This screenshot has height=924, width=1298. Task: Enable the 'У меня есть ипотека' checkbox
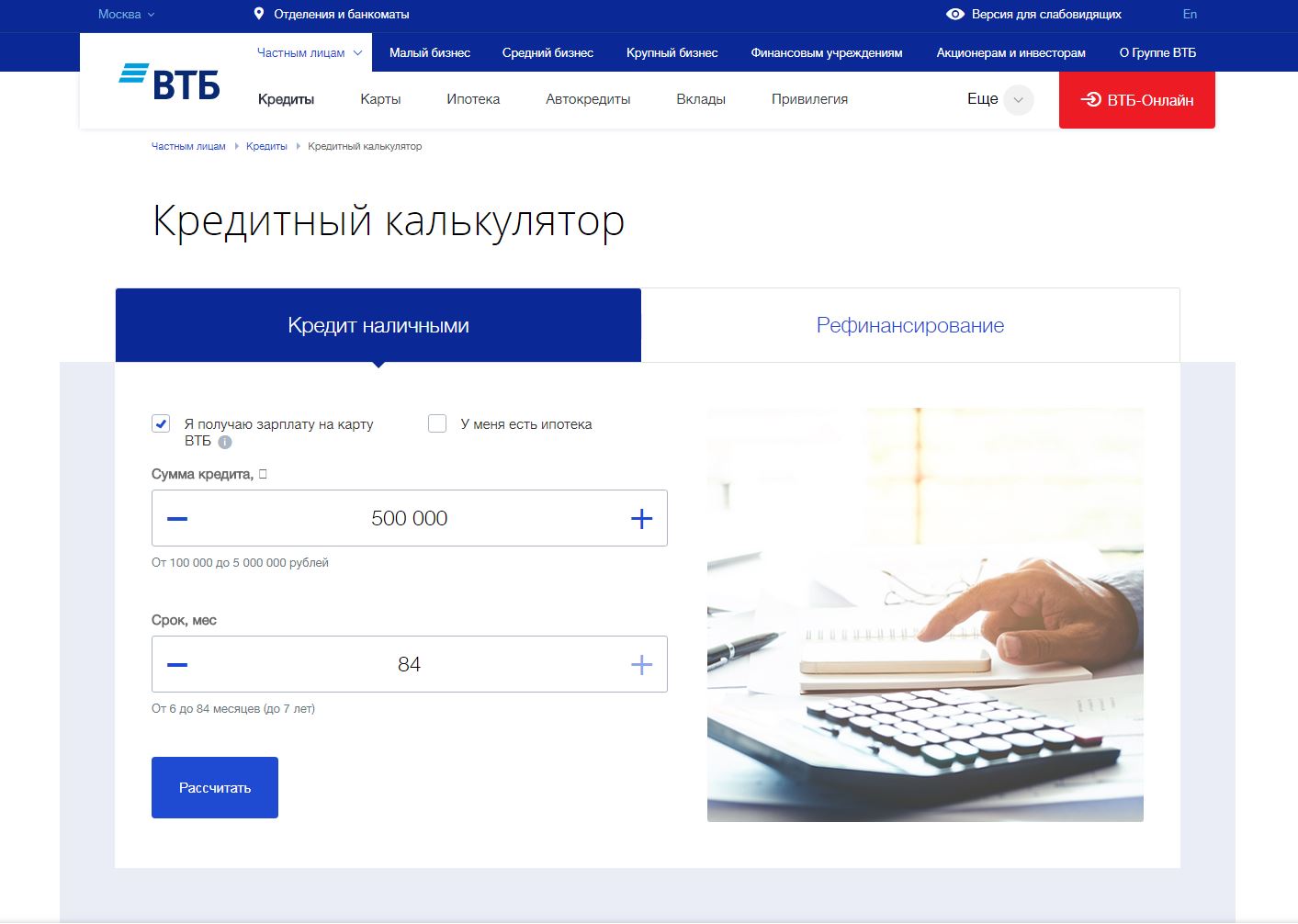tap(437, 423)
